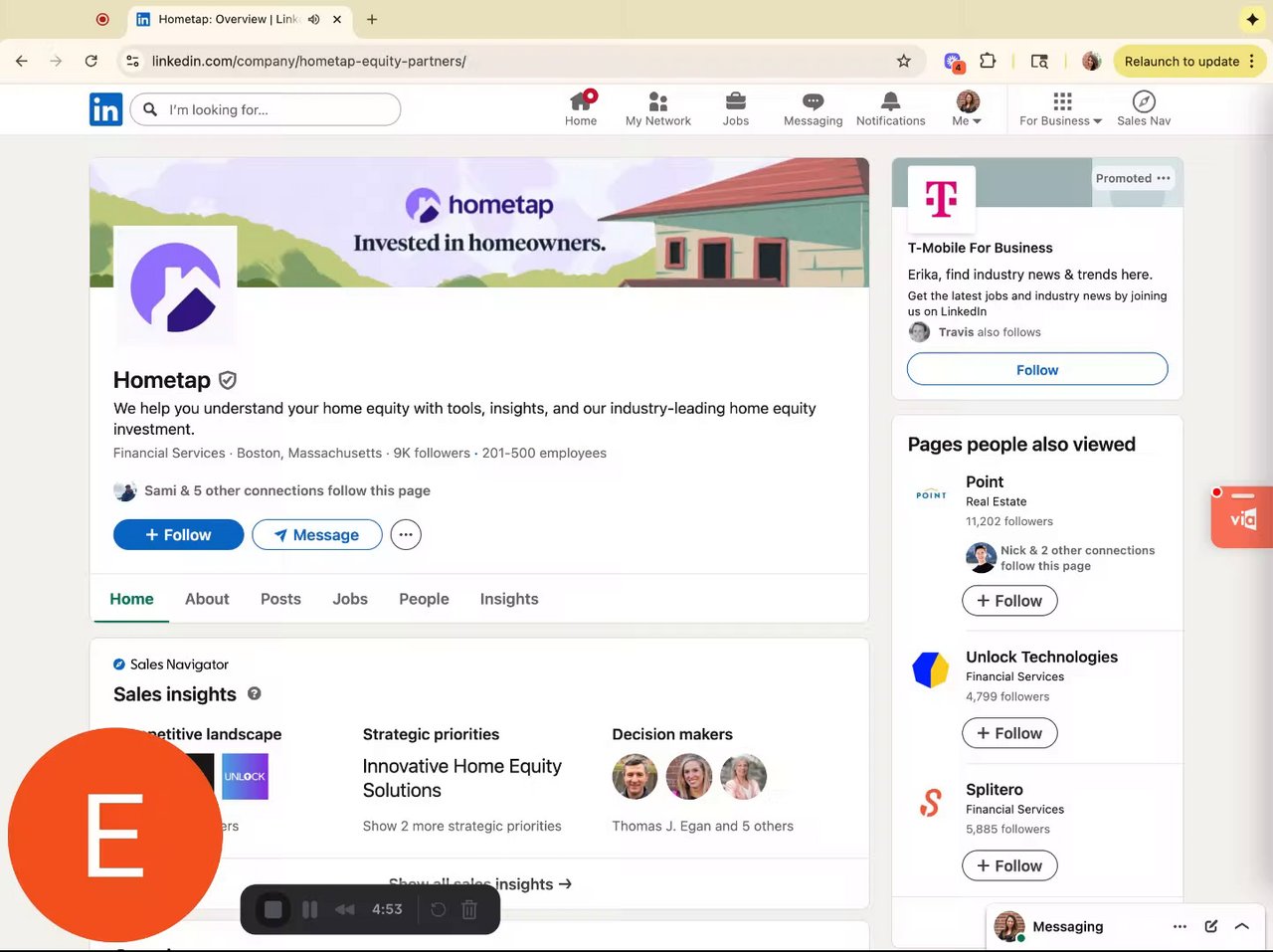Image resolution: width=1273 pixels, height=952 pixels.
Task: Click the browser address bar URL
Action: coord(308,61)
